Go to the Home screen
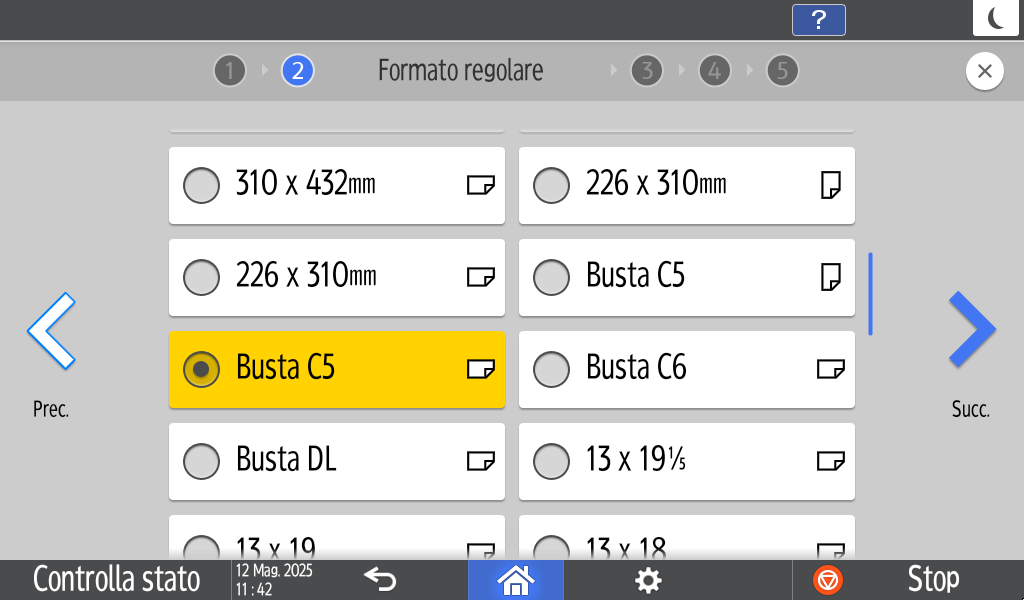The height and width of the screenshot is (600, 1024). (515, 580)
